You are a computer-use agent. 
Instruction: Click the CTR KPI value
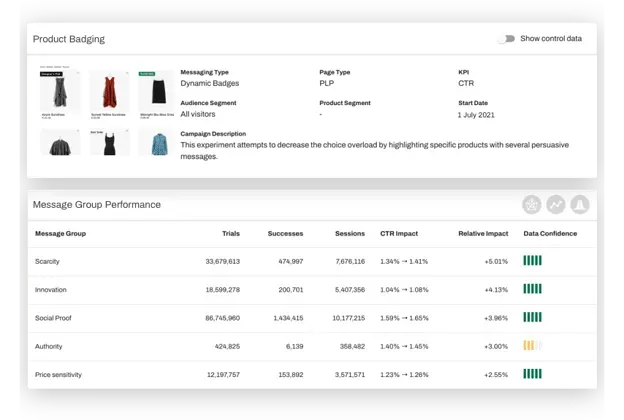(466, 83)
